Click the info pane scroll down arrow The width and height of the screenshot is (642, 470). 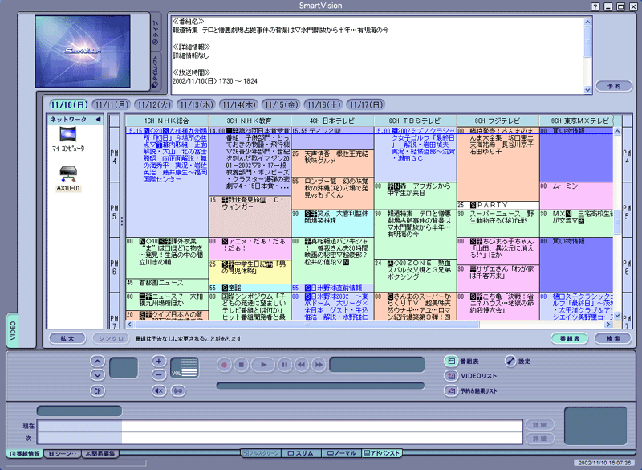[588, 90]
